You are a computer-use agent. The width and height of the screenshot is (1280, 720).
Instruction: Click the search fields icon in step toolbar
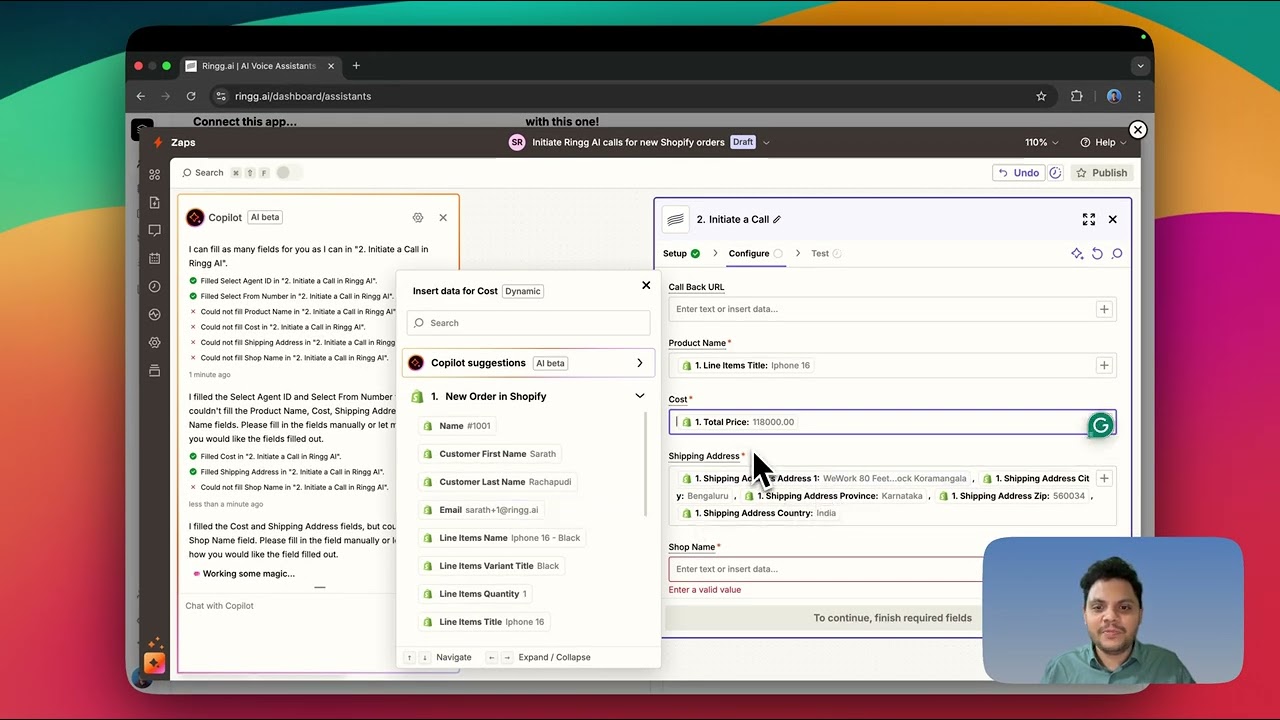(1117, 254)
